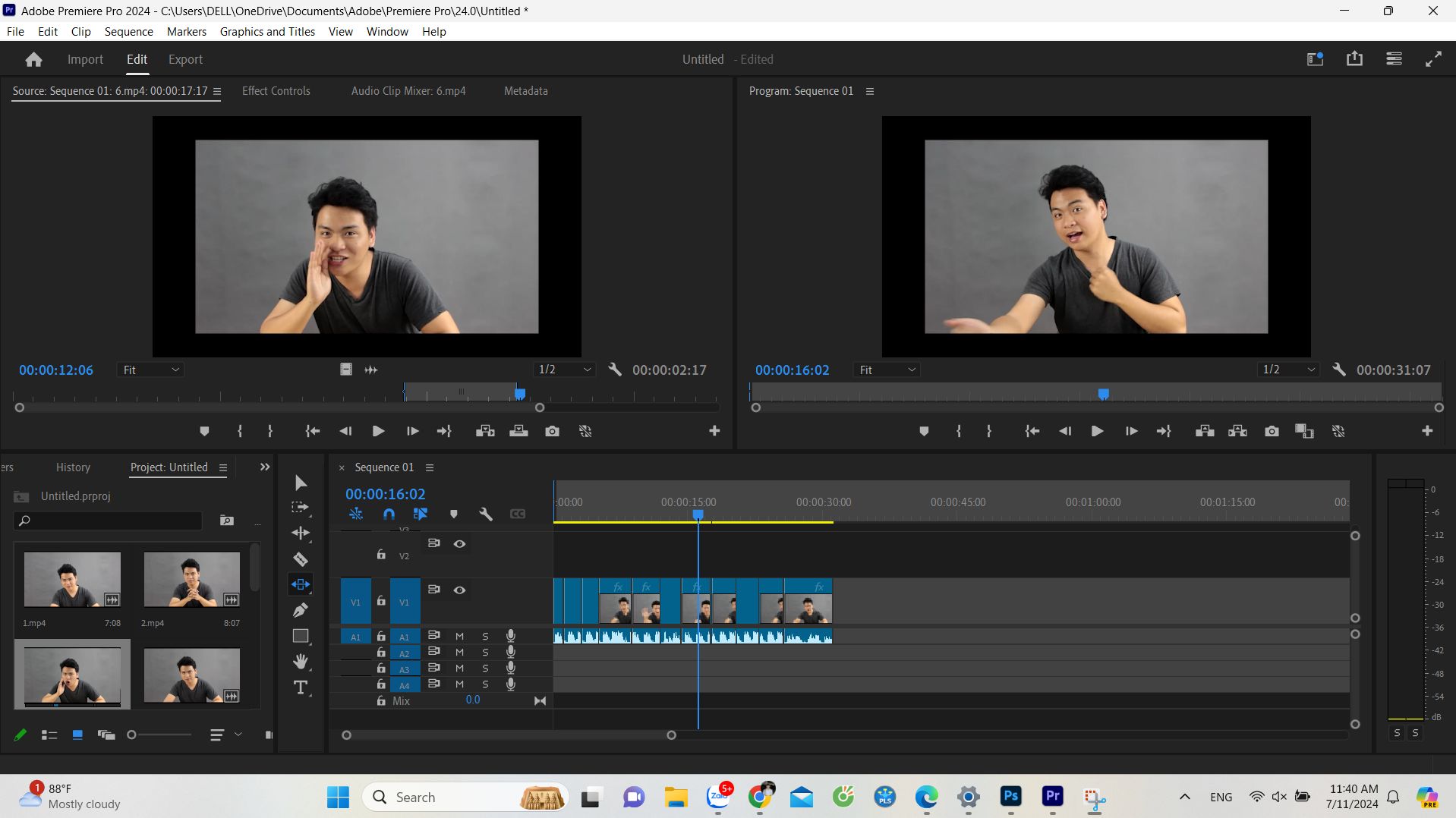Screen dimensions: 1456x818
Task: Open Source monitor zoom Fit dropdown
Action: [x=151, y=370]
